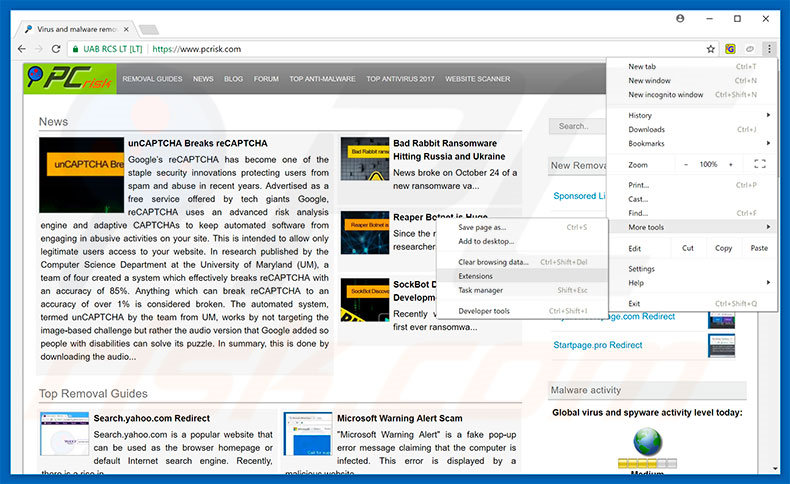Viewport: 790px width, 484px height.
Task: Expand the Help submenu
Action: coord(692,283)
